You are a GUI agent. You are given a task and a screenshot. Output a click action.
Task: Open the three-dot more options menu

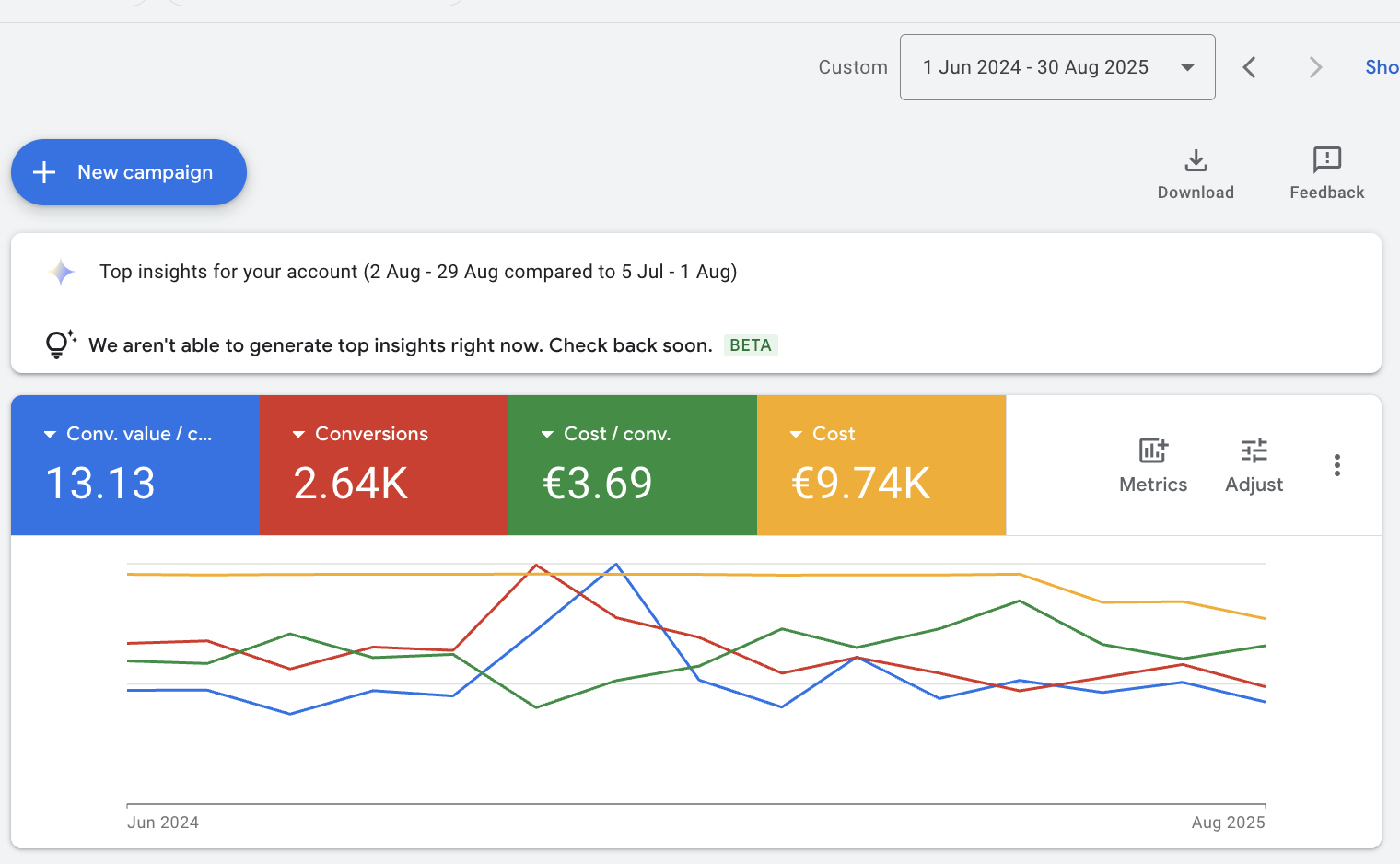tap(1337, 465)
